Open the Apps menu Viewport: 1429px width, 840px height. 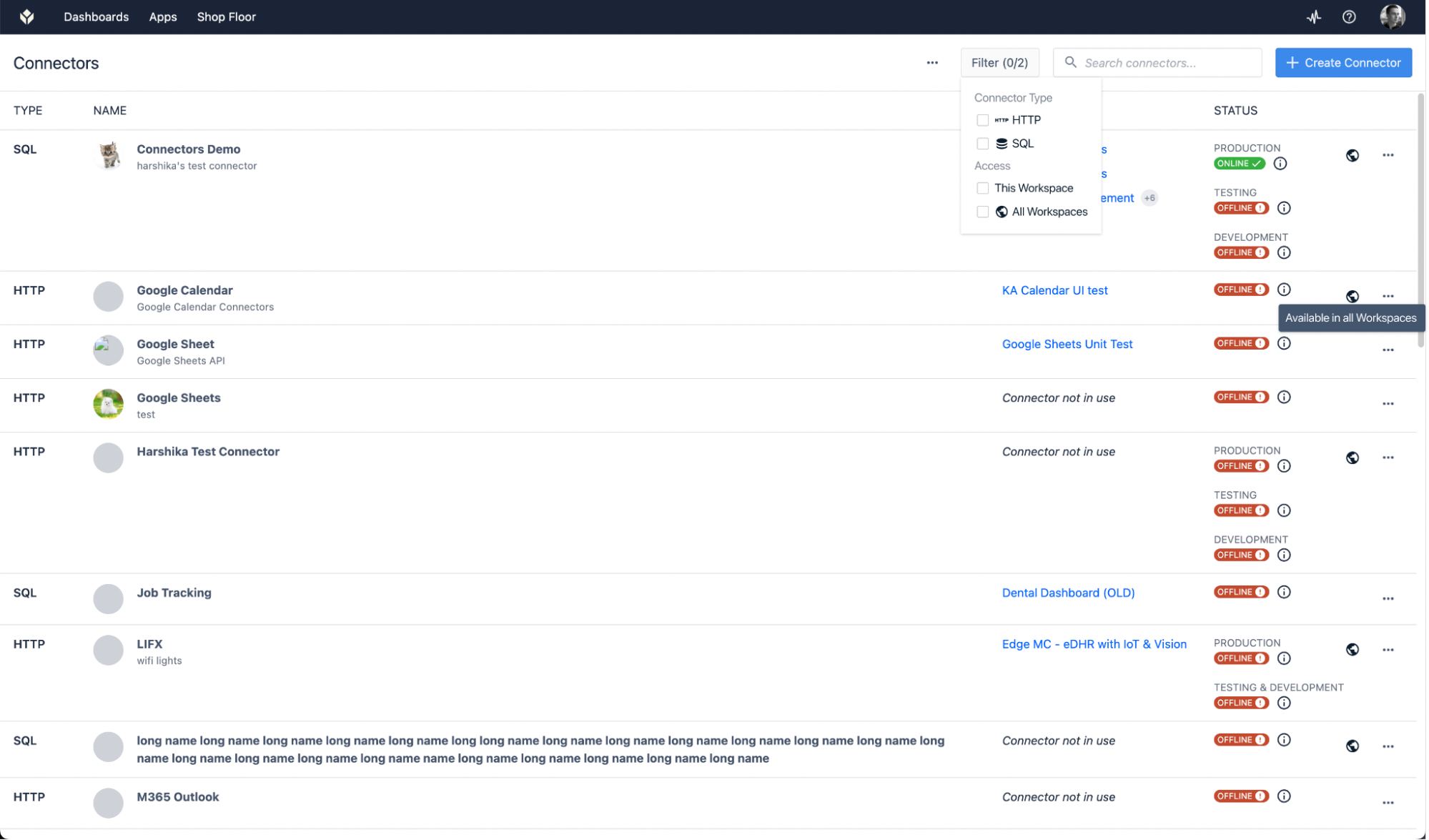pyautogui.click(x=163, y=16)
